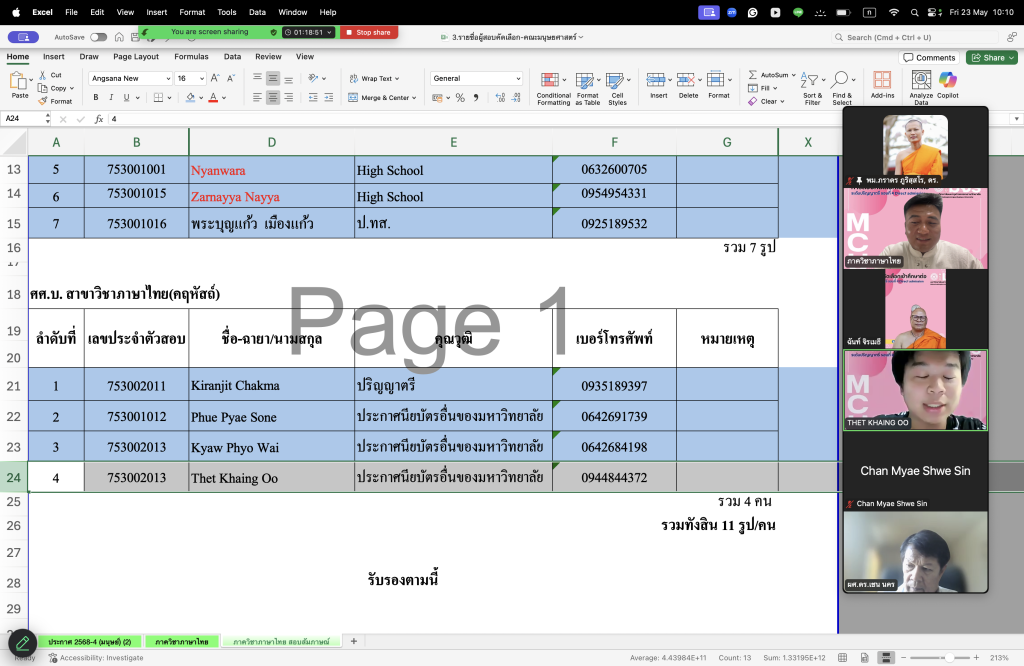
Task: Click the Home icon in title bar
Action: coord(119,37)
